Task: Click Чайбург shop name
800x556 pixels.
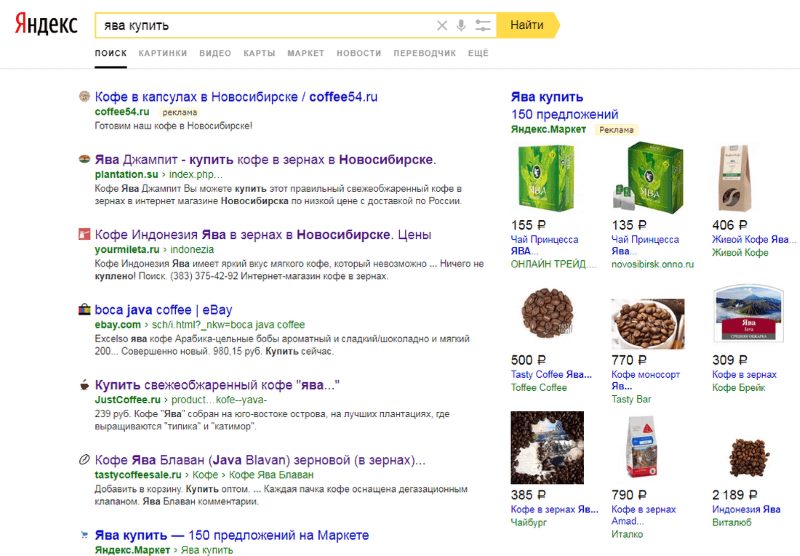Action: pos(529,522)
